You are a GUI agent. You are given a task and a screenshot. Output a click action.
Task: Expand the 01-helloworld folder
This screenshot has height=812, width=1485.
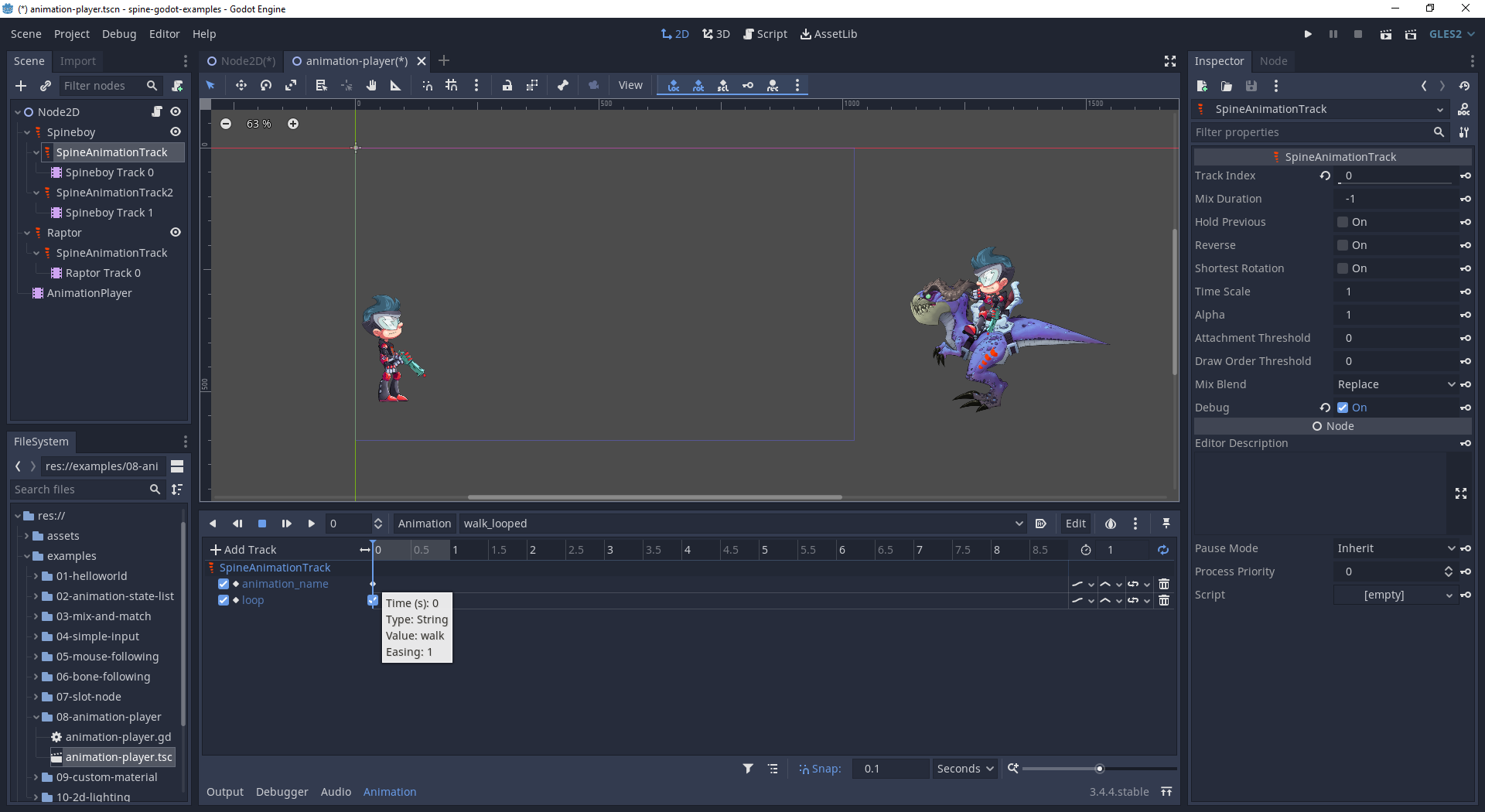36,576
